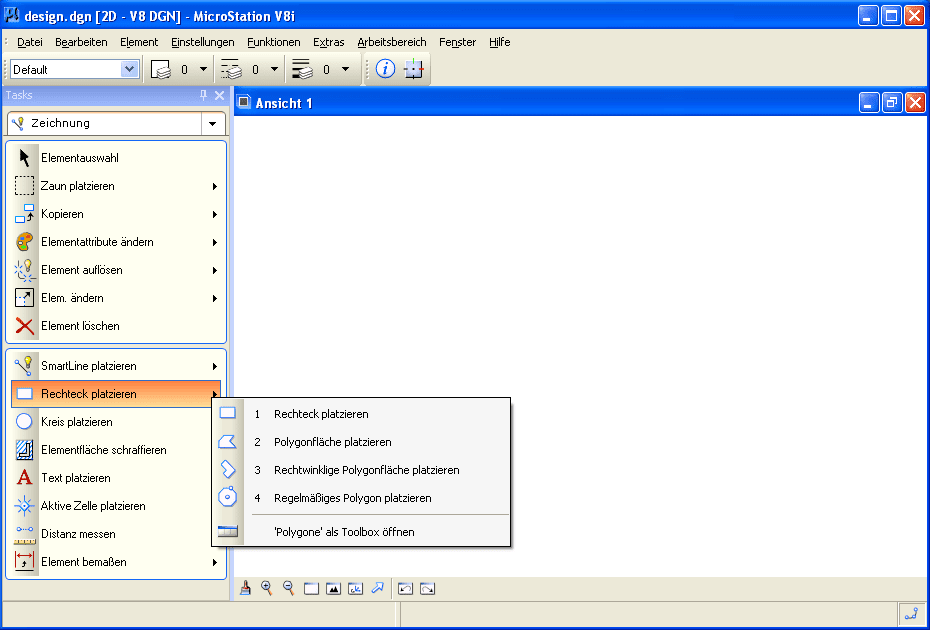Open the Einstellungen menu
This screenshot has width=930, height=630.
[202, 42]
